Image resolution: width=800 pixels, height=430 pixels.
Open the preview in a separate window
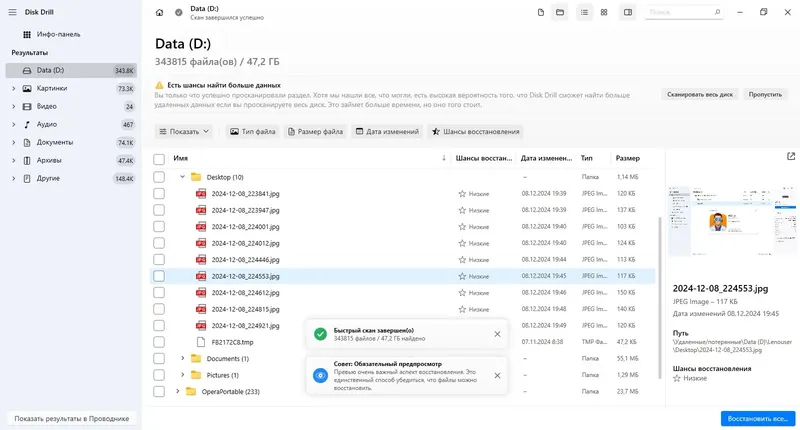791,156
